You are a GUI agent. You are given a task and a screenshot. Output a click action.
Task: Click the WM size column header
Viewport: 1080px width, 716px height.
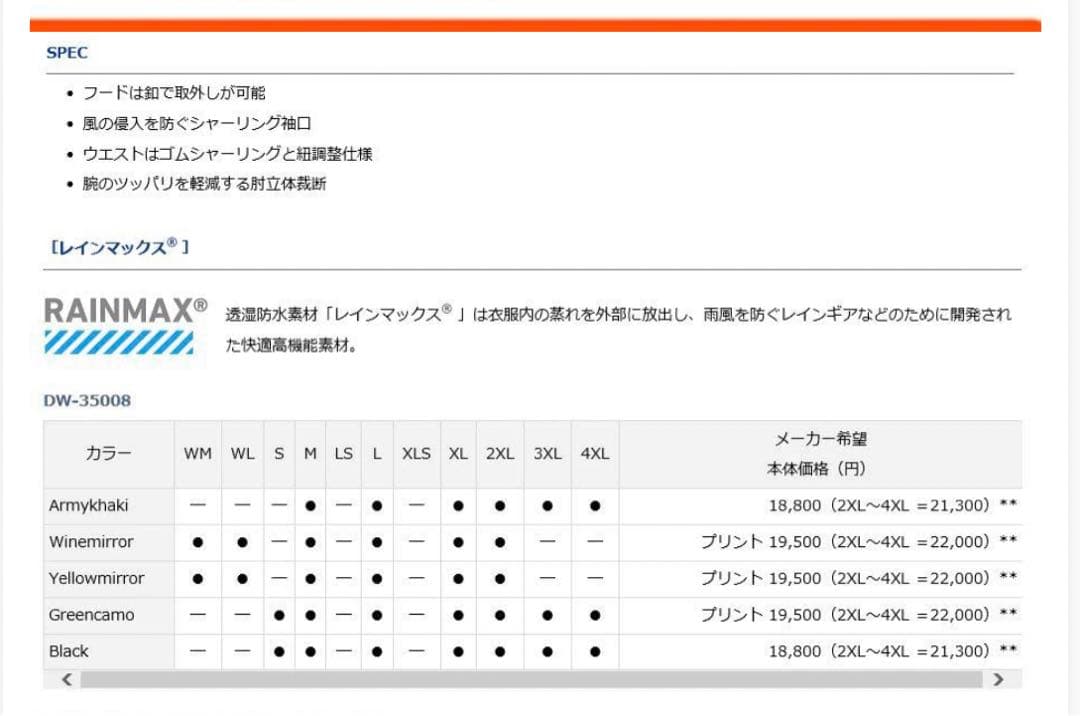click(x=198, y=453)
